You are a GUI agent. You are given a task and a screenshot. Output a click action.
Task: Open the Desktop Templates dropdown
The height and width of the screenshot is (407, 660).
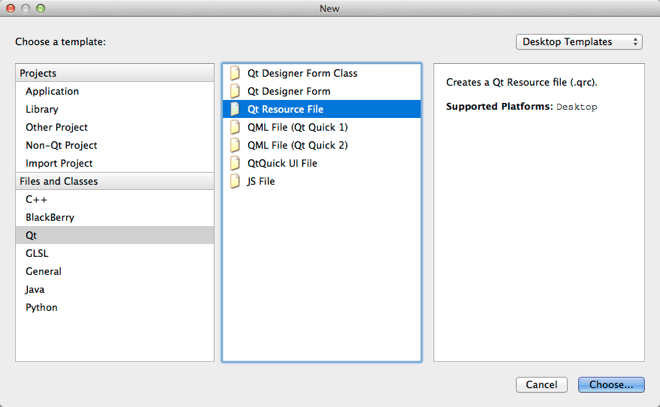click(x=580, y=42)
